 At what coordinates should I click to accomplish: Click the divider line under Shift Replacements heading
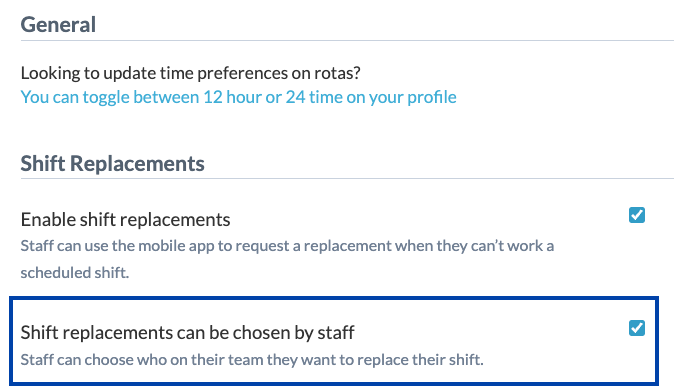[x=347, y=178]
